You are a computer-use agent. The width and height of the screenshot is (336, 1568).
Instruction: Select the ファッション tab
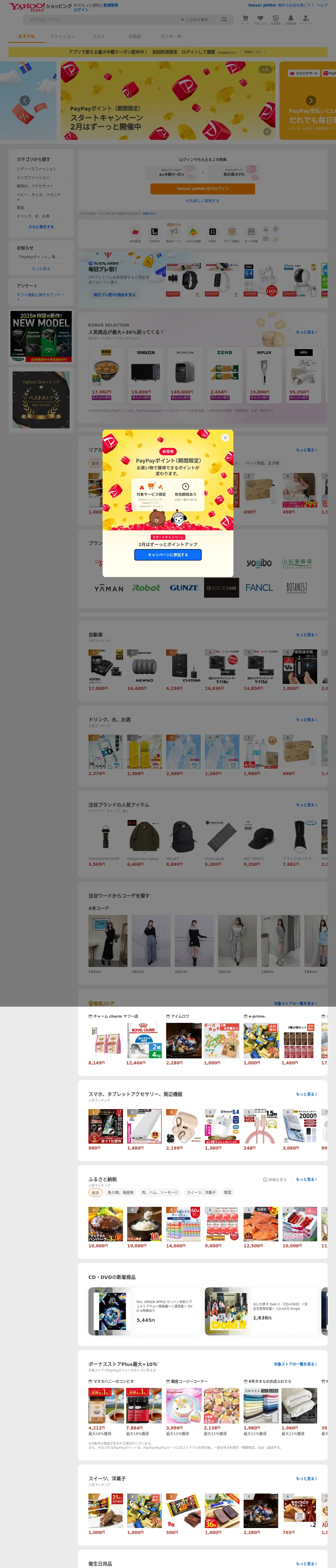[62, 37]
